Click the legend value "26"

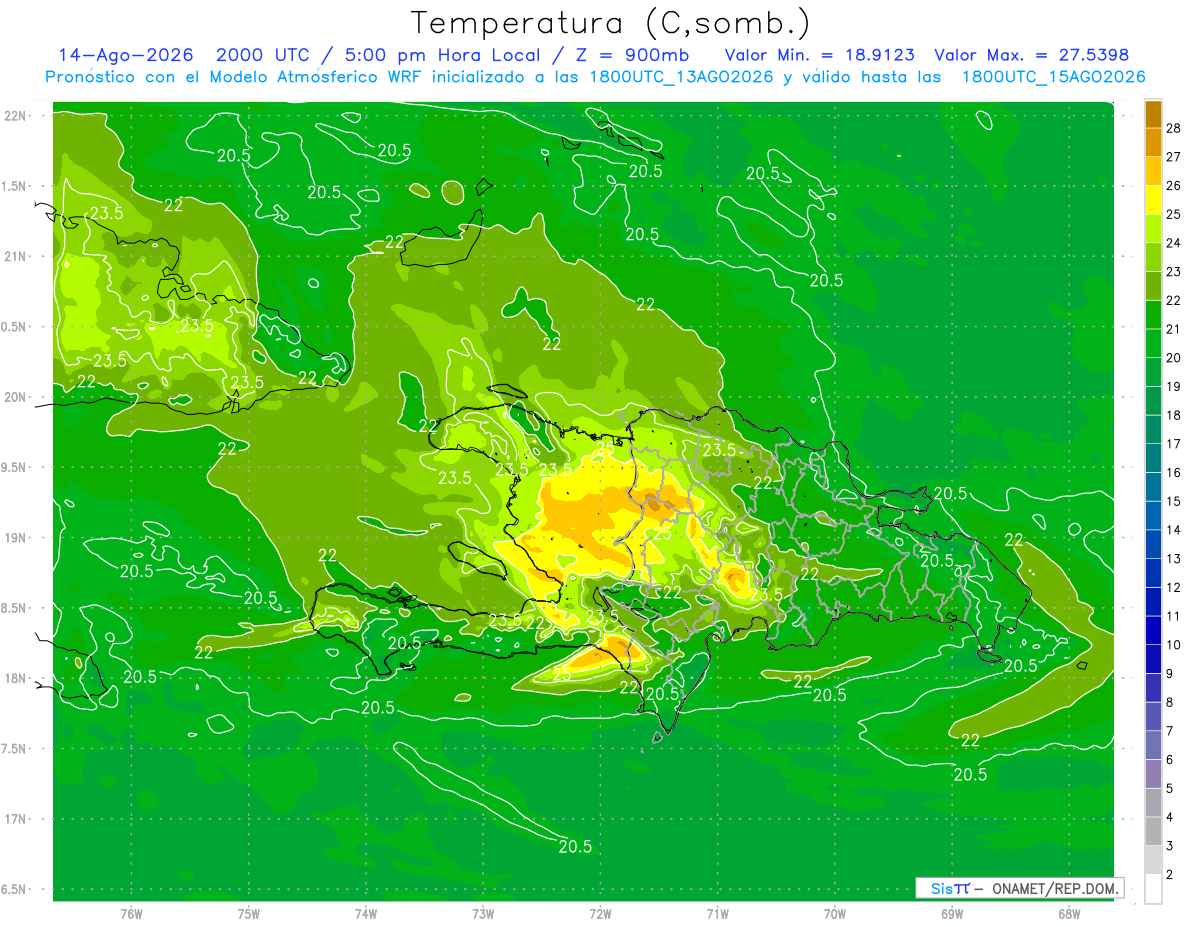tap(1173, 186)
